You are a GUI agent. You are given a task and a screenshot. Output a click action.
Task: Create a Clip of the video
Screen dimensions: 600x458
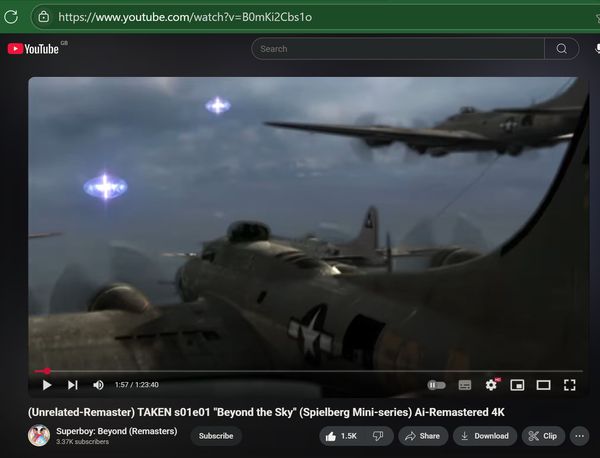click(543, 436)
